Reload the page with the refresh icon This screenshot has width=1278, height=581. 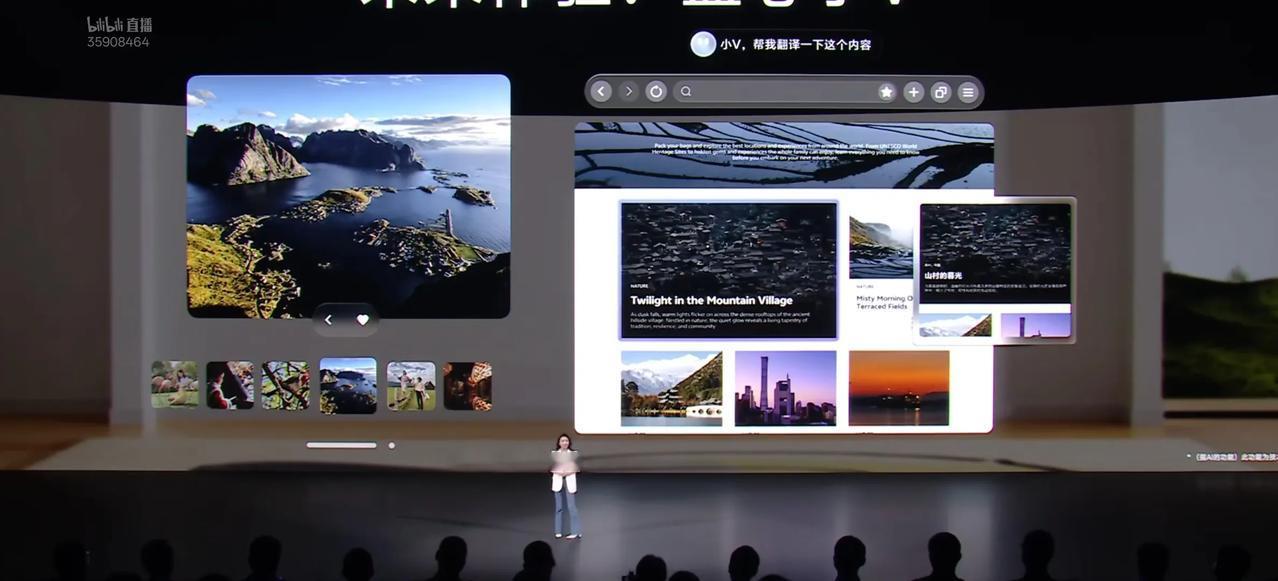tap(656, 92)
